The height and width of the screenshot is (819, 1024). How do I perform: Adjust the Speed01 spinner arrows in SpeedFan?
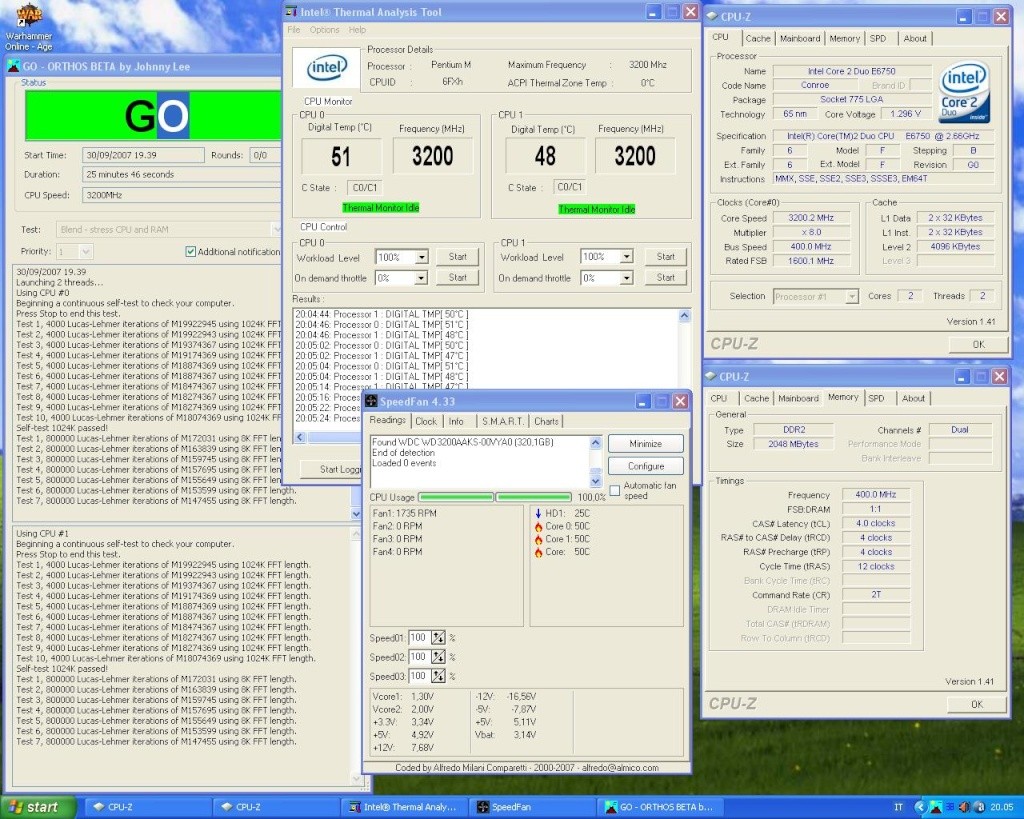[438, 638]
